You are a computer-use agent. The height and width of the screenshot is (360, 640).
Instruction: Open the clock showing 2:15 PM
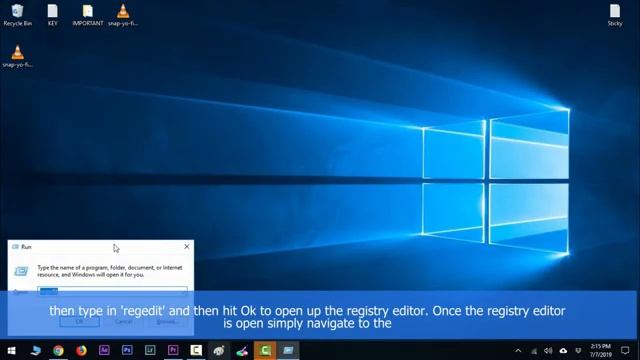pyautogui.click(x=601, y=350)
